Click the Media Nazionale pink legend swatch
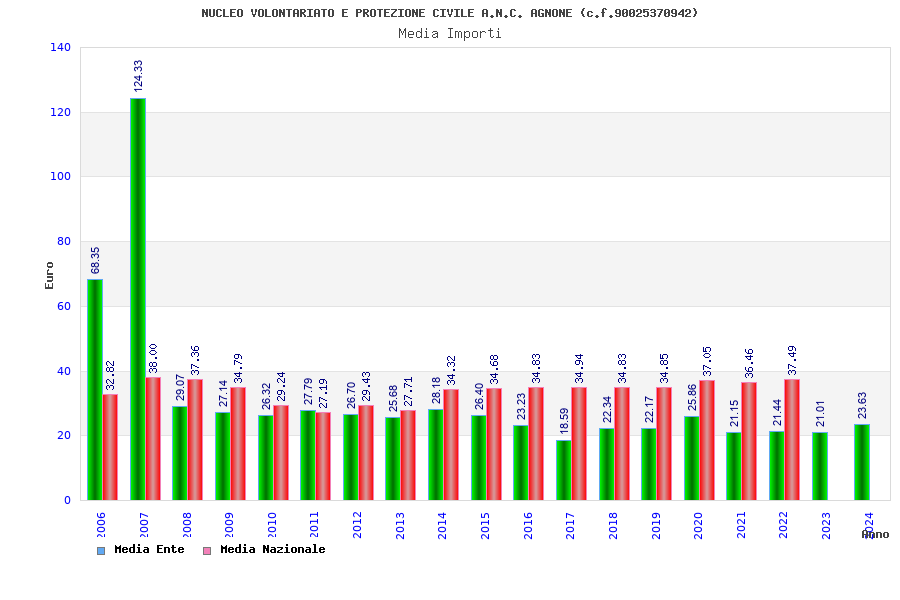Image resolution: width=900 pixels, height=600 pixels. [207, 551]
